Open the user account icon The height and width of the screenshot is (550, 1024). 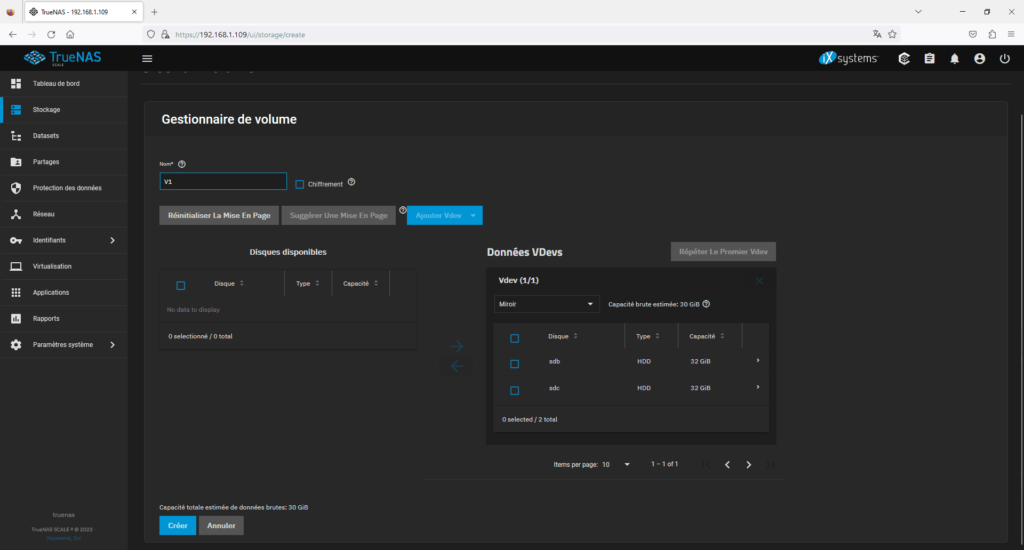(x=979, y=59)
